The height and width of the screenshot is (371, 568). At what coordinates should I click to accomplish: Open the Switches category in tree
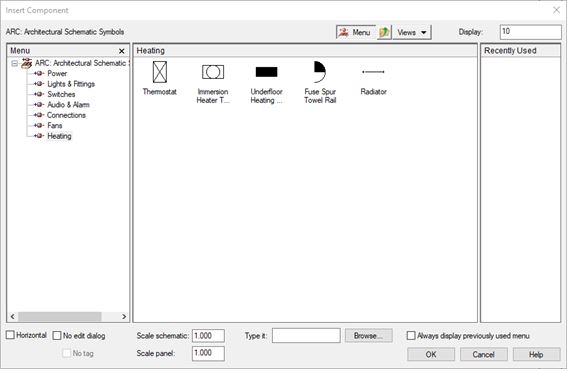click(x=61, y=94)
